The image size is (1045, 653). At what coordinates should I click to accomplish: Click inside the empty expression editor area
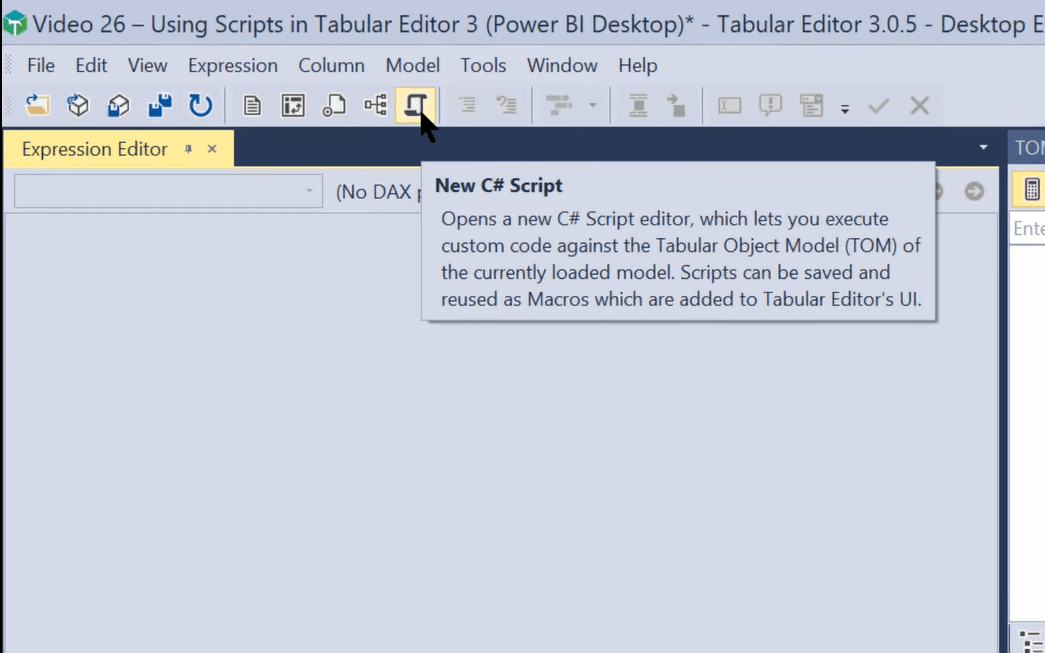click(x=501, y=433)
